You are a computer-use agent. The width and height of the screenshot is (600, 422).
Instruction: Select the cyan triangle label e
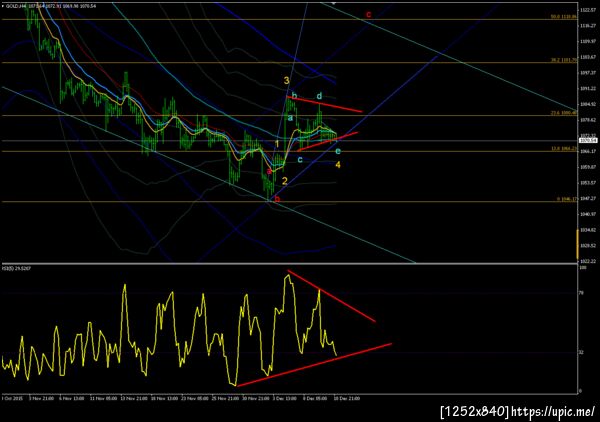click(x=338, y=152)
